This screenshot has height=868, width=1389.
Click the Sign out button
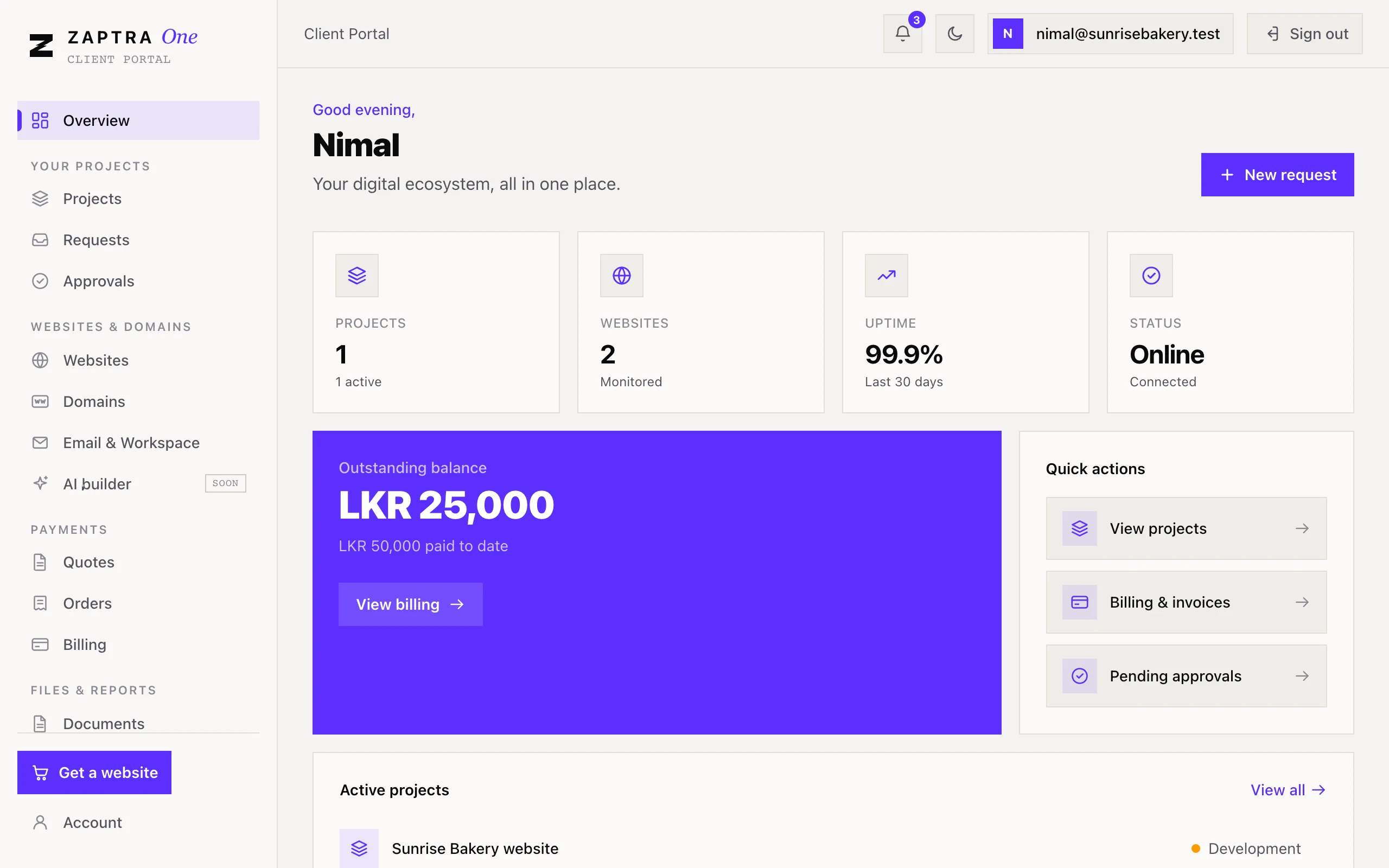pos(1304,34)
